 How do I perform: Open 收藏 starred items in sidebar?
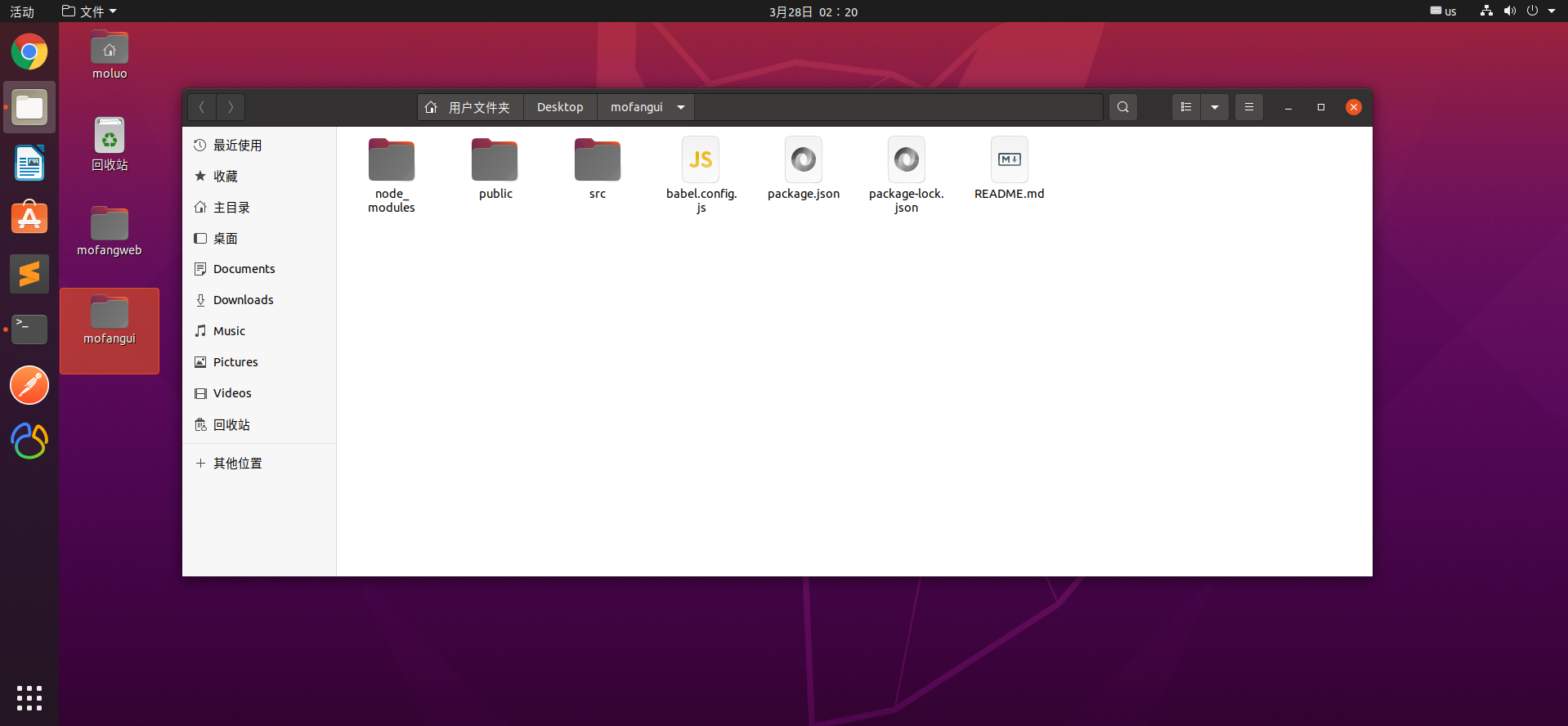(259, 177)
